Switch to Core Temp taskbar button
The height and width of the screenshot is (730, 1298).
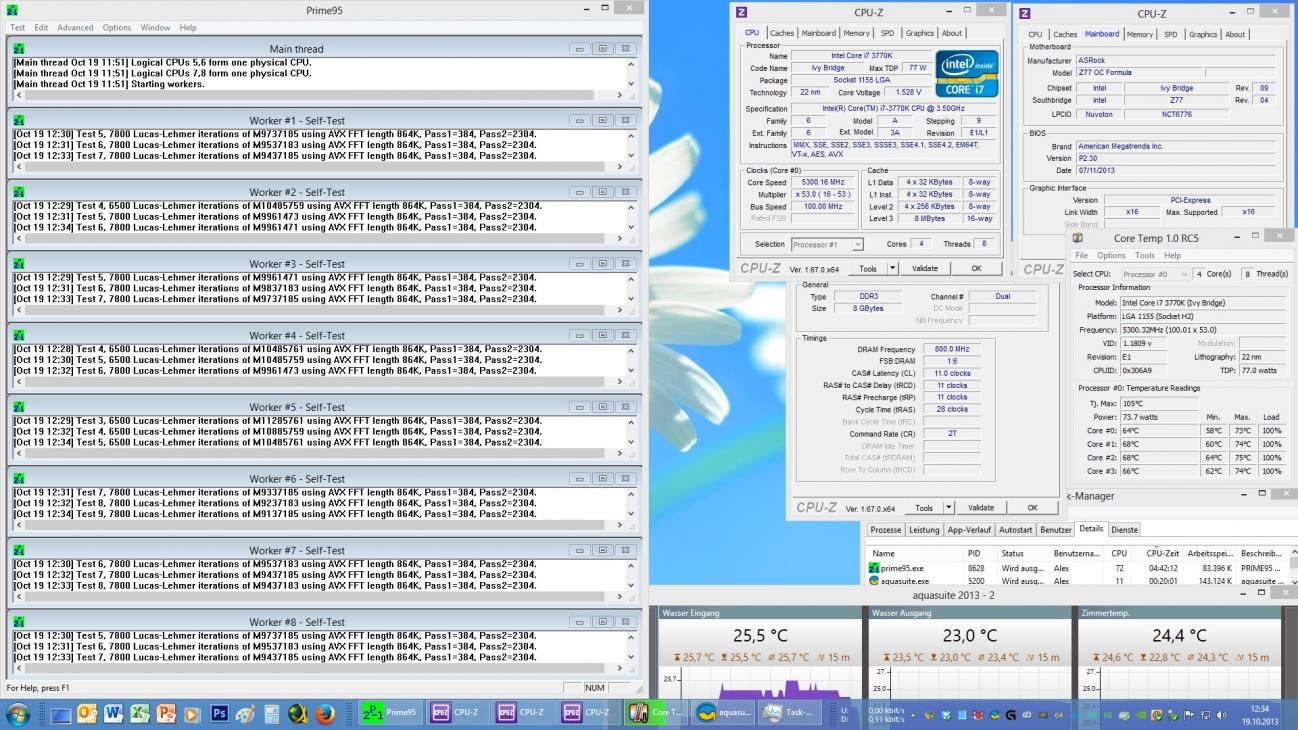[656, 713]
